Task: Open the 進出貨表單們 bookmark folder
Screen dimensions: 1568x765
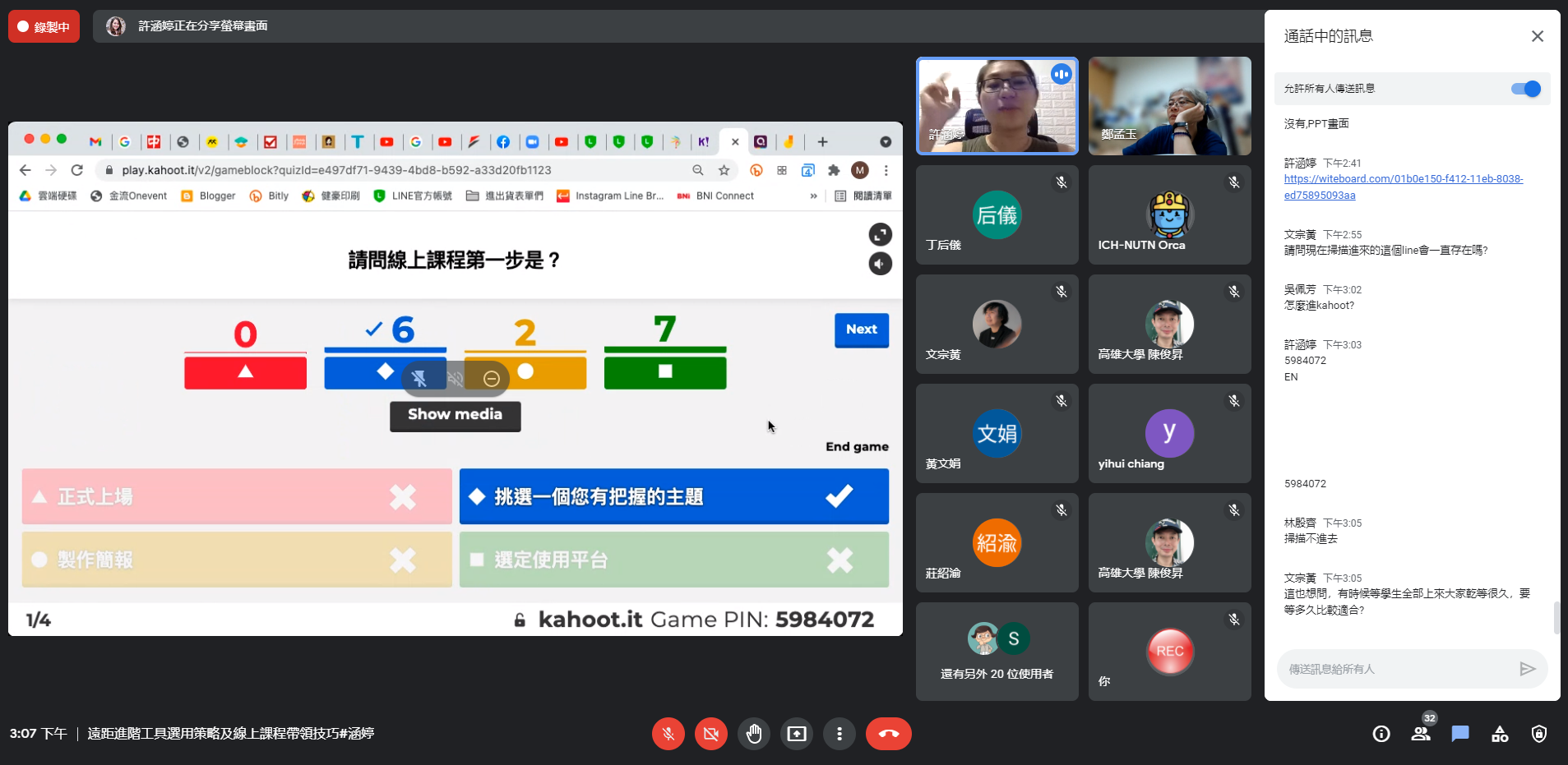Action: click(x=505, y=196)
